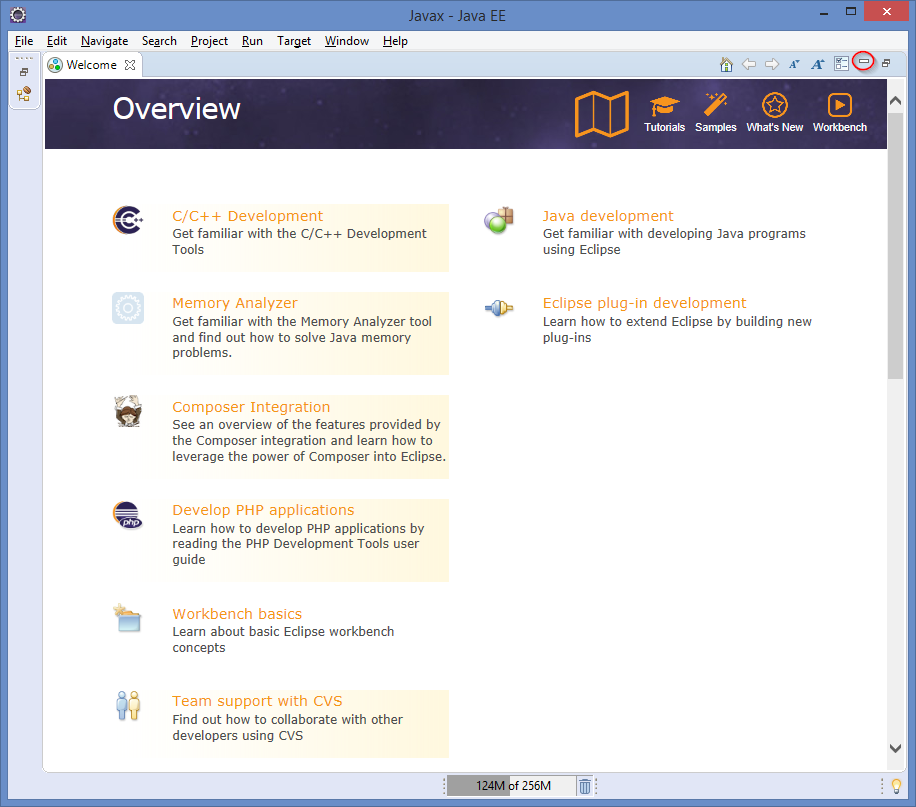Enlarge font size in Welcome toolbar
Viewport: 916px width, 807px height.
[818, 64]
